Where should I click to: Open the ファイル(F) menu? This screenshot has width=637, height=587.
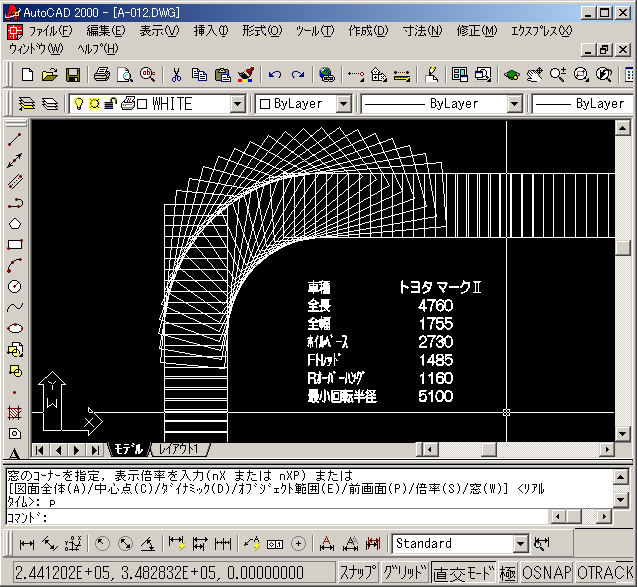pos(50,31)
